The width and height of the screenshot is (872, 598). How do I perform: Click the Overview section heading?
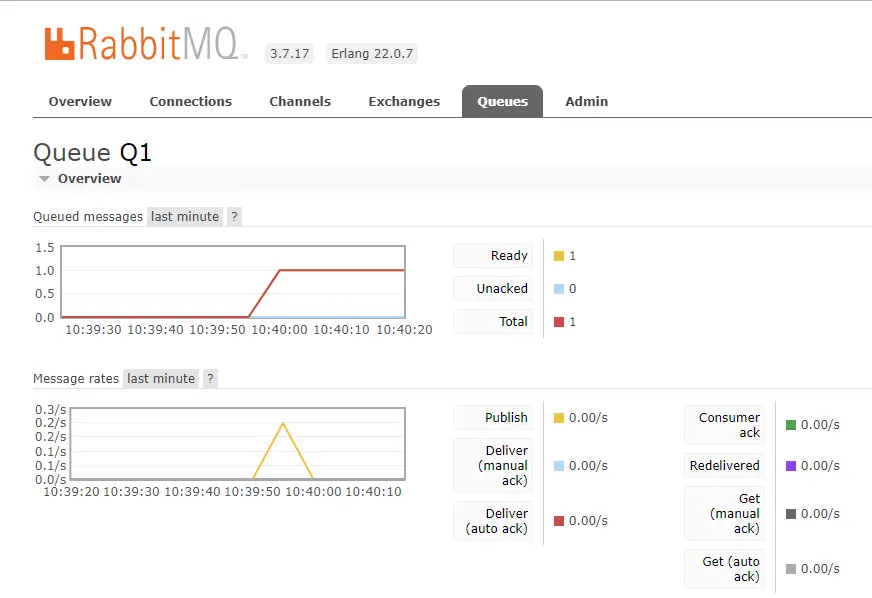(90, 179)
